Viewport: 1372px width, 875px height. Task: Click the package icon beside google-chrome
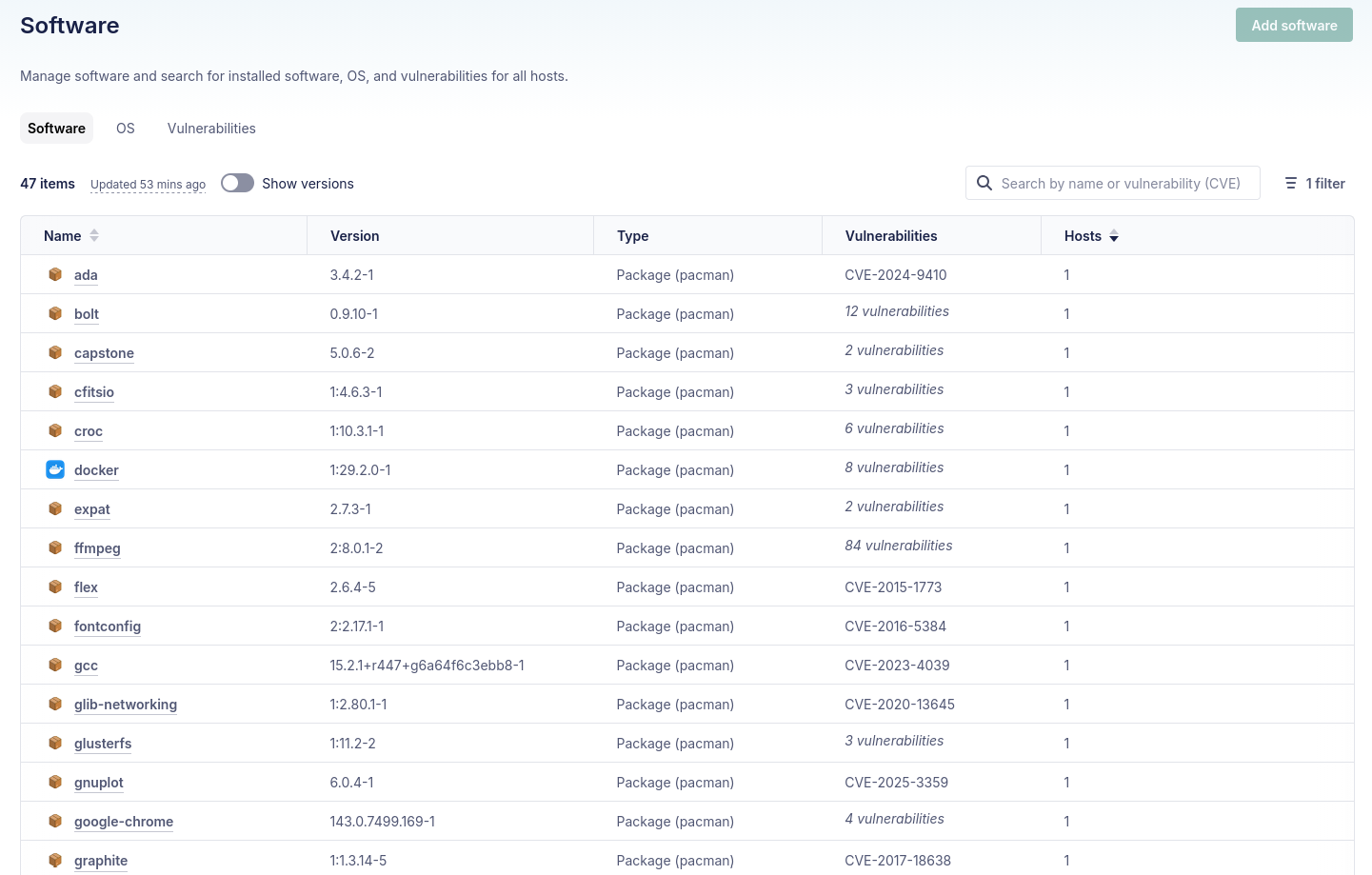pos(55,821)
